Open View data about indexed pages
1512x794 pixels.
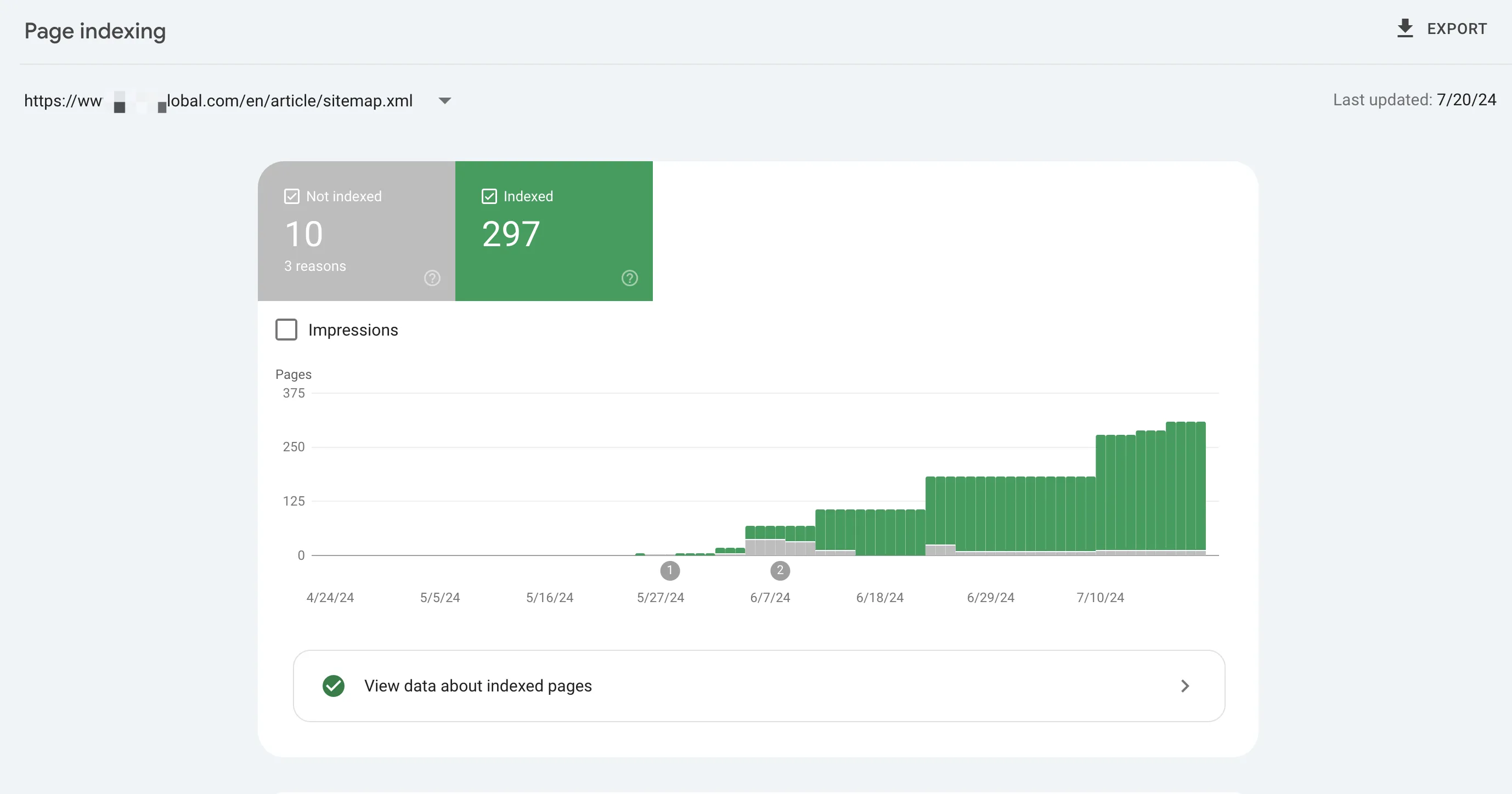[759, 686]
